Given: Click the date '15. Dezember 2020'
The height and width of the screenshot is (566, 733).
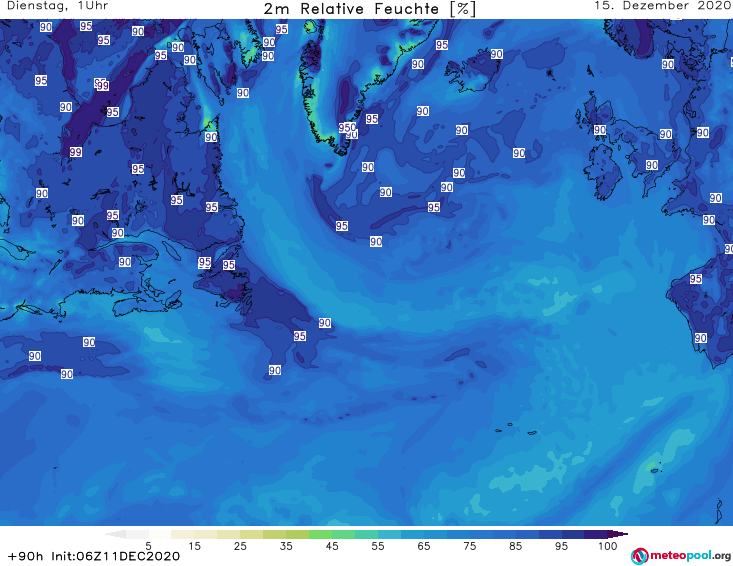Looking at the screenshot, I should coord(662,6).
